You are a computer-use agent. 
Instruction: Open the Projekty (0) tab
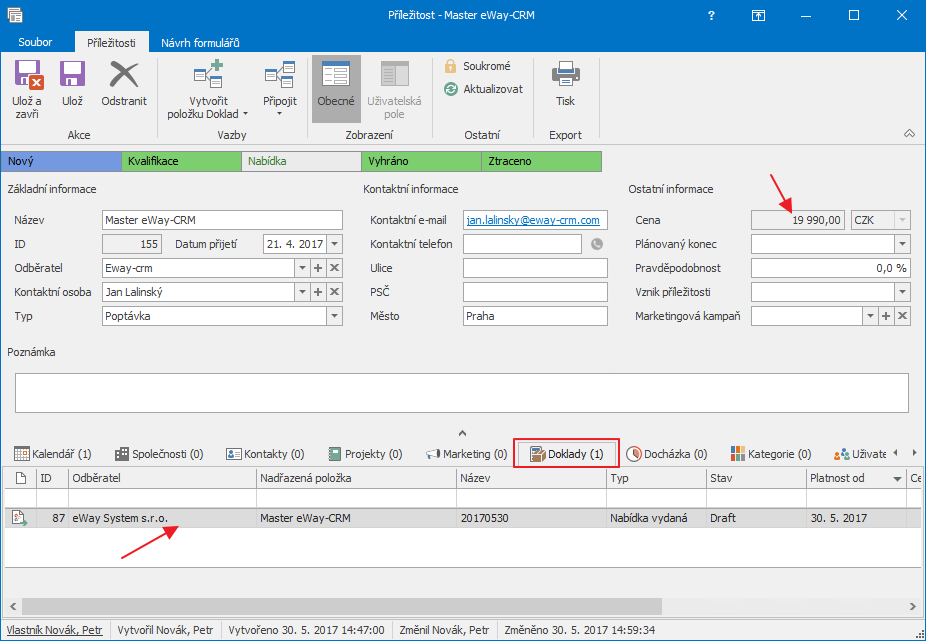click(365, 454)
